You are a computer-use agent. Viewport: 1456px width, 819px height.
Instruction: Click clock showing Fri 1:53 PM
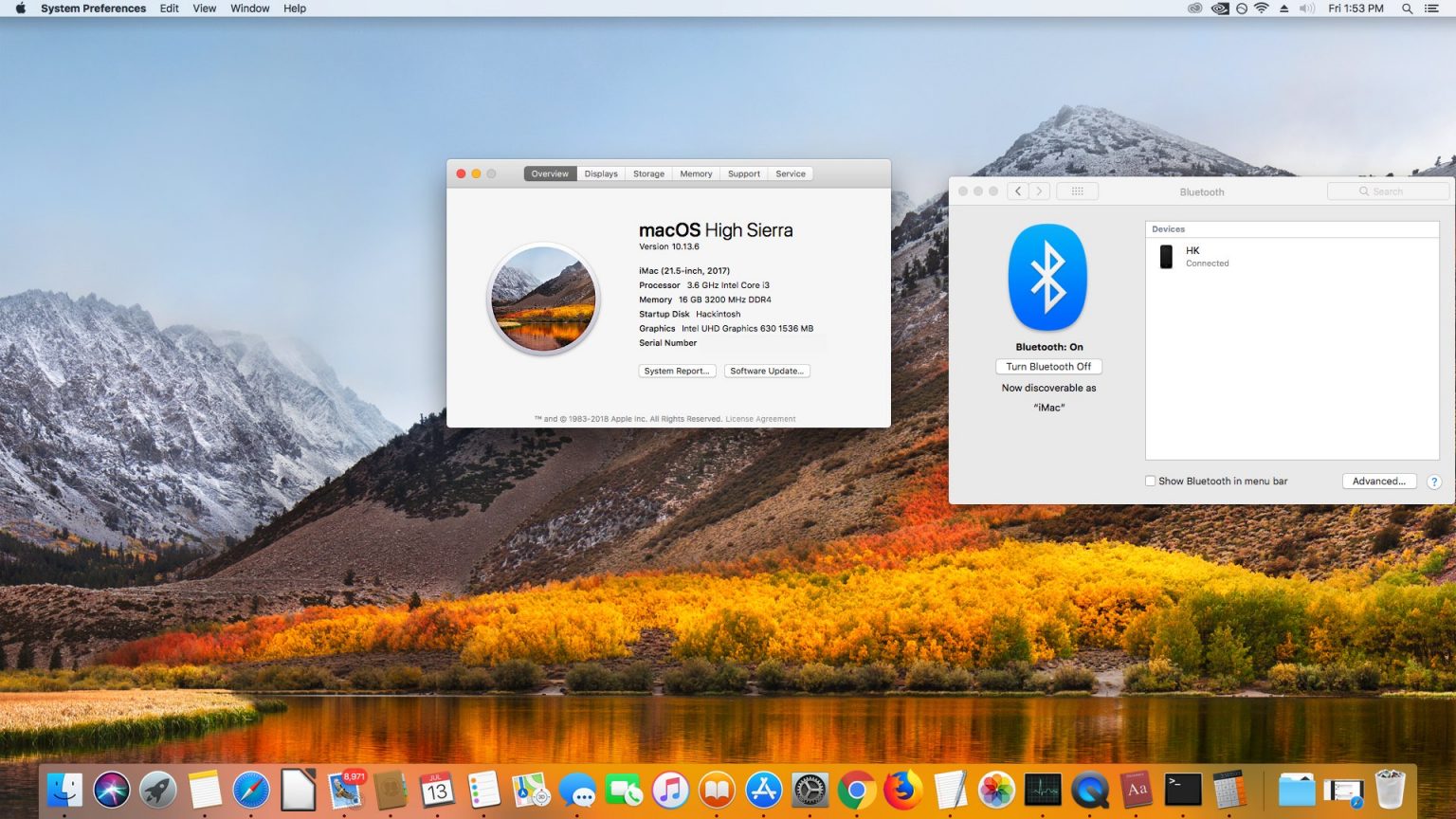coord(1356,9)
